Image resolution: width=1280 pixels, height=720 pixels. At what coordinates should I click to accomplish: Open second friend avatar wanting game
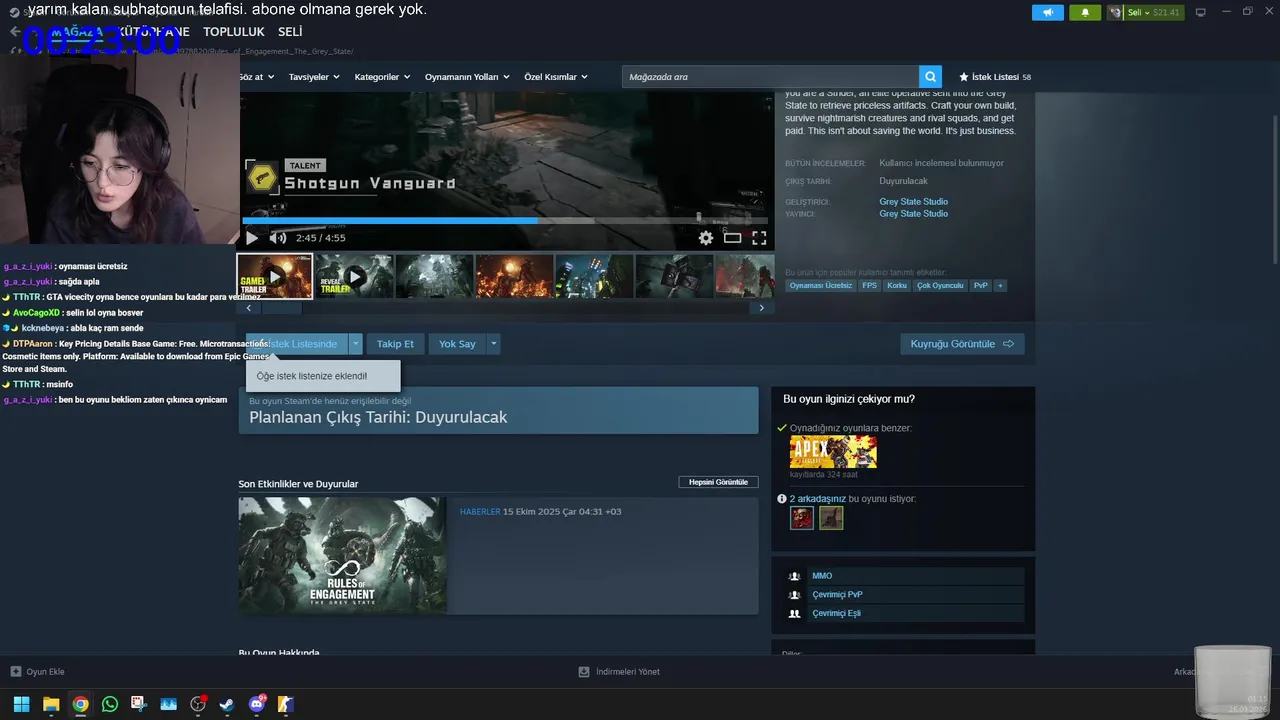pos(831,518)
